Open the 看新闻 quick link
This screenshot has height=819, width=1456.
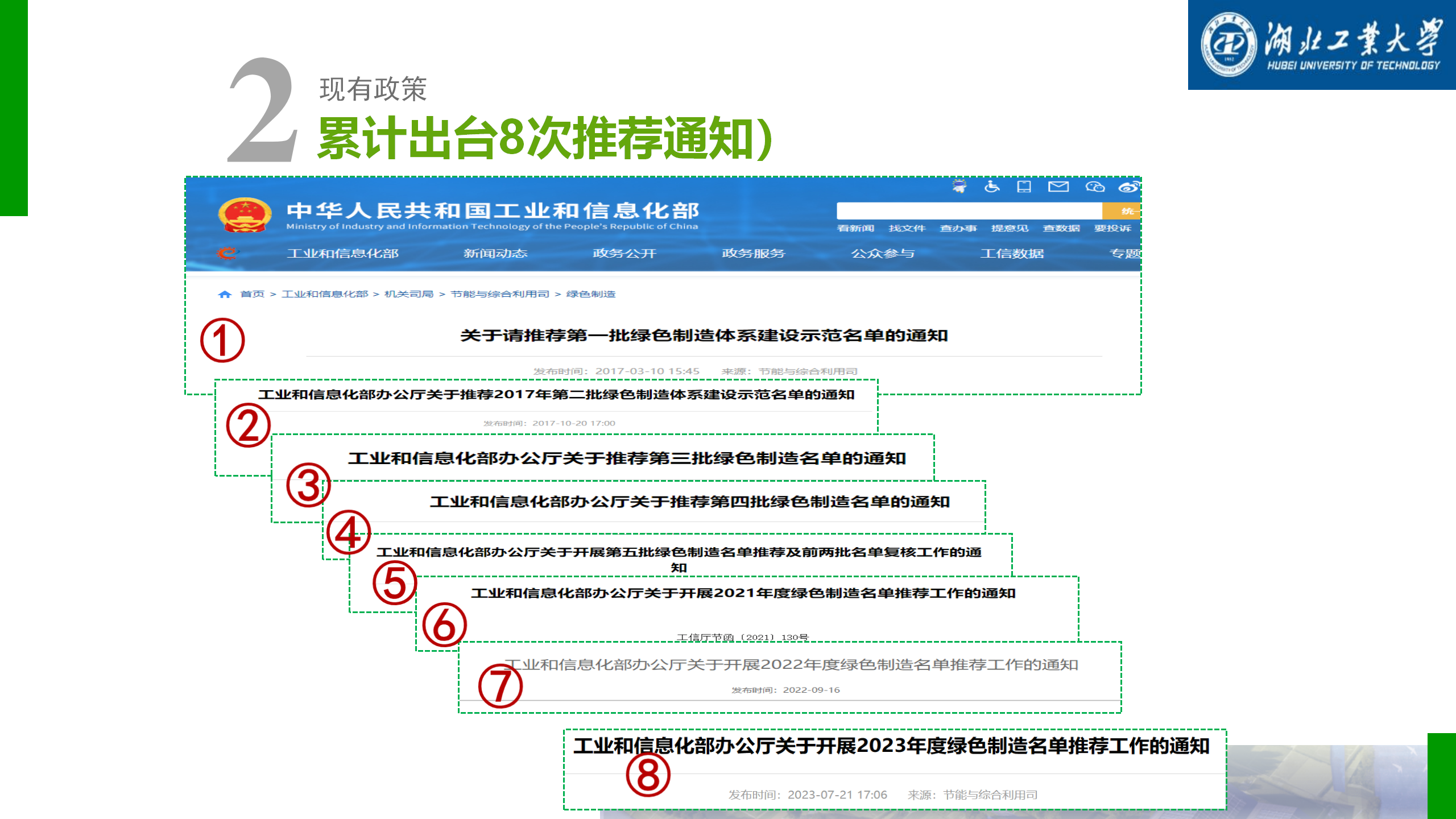(855, 228)
